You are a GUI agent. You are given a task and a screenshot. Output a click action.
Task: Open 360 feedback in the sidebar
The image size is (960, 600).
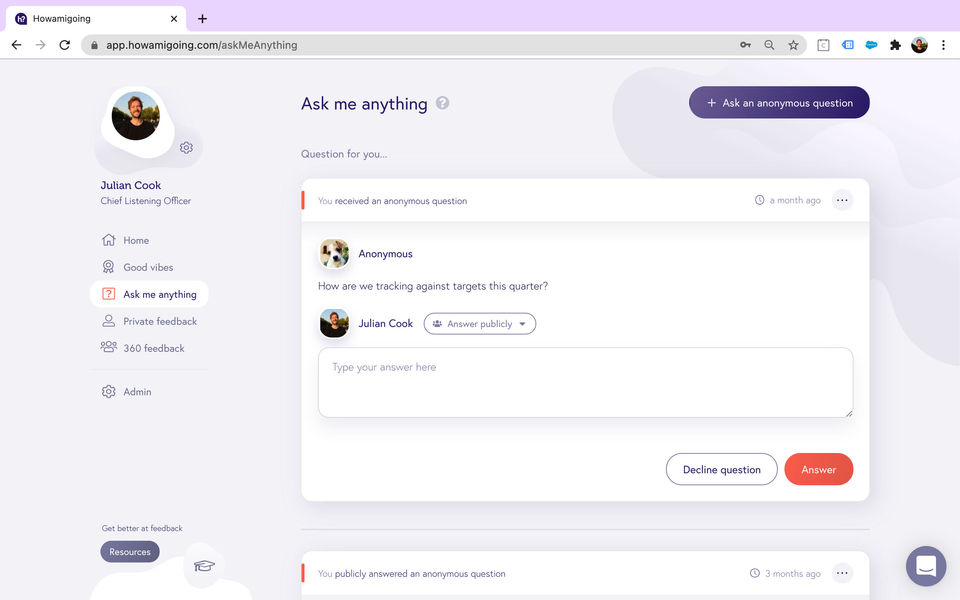coord(149,348)
